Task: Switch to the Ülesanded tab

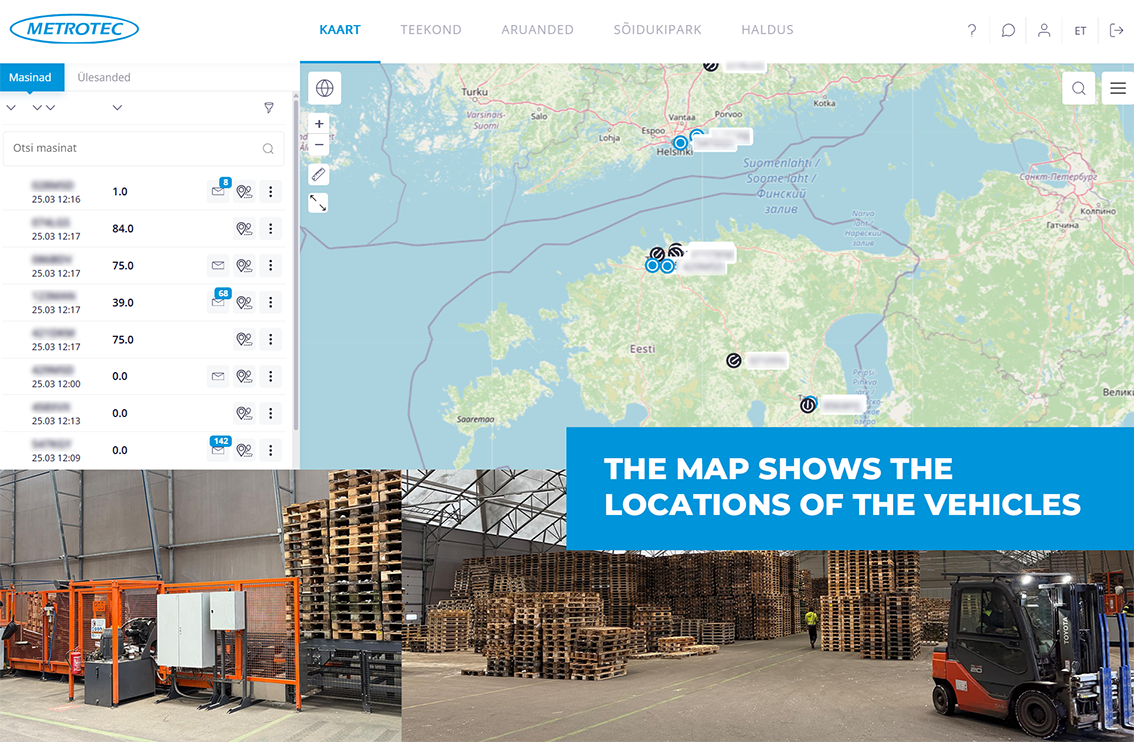Action: pyautogui.click(x=104, y=77)
